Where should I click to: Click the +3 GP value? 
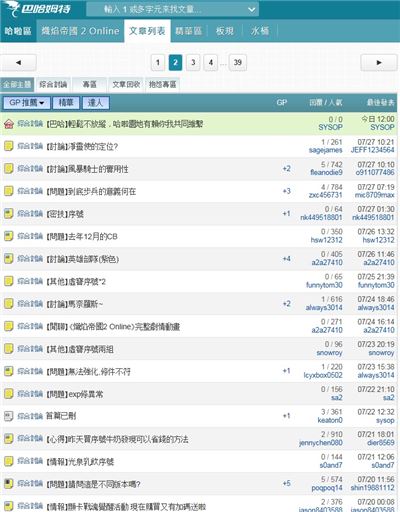tap(286, 191)
